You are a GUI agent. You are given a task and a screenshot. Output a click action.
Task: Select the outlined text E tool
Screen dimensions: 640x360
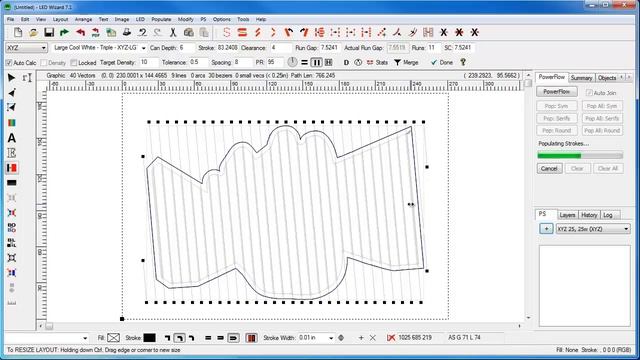point(11,153)
